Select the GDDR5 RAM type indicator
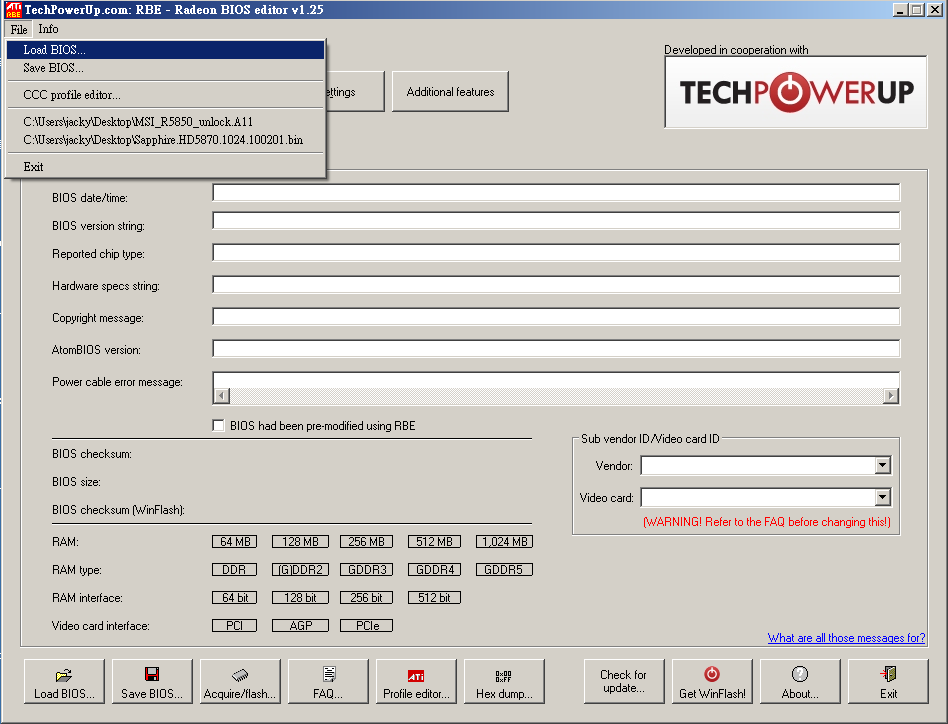The width and height of the screenshot is (948, 724). [504, 569]
